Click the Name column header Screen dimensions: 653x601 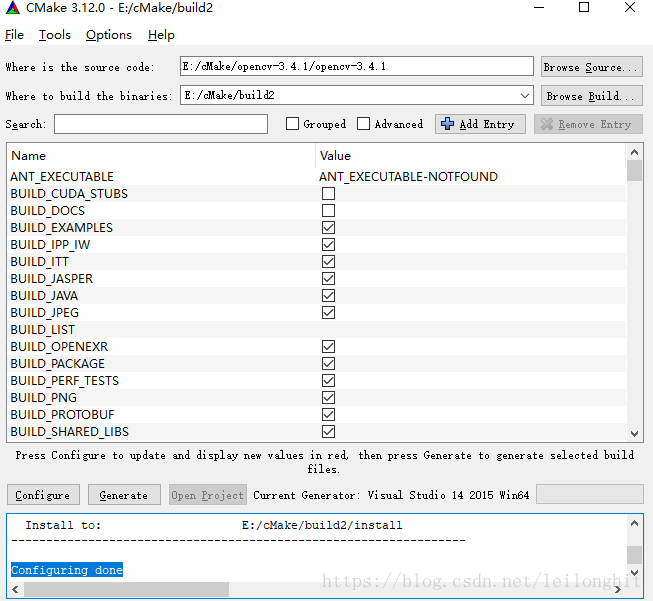[161, 156]
